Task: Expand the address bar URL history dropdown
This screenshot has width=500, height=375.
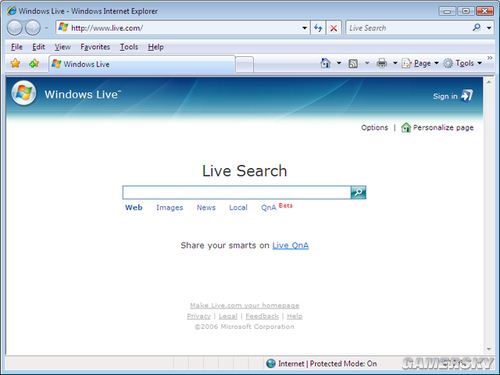Action: [x=304, y=28]
